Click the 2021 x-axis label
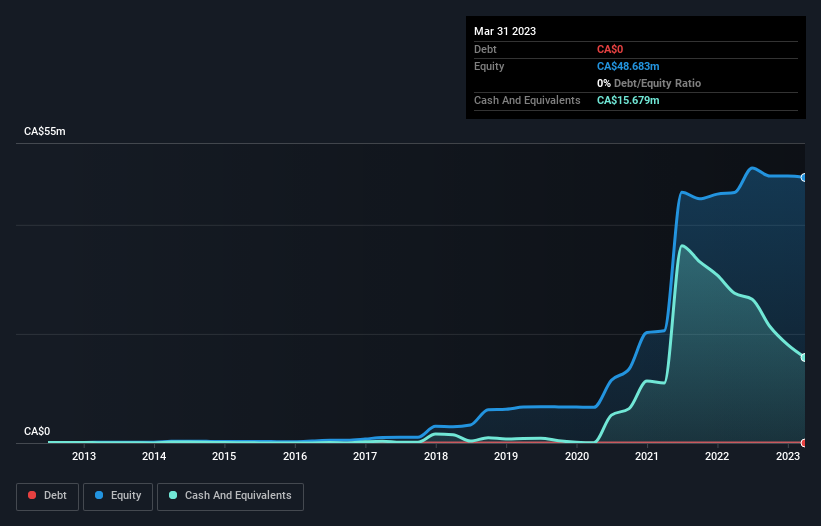This screenshot has width=821, height=526. tap(647, 456)
